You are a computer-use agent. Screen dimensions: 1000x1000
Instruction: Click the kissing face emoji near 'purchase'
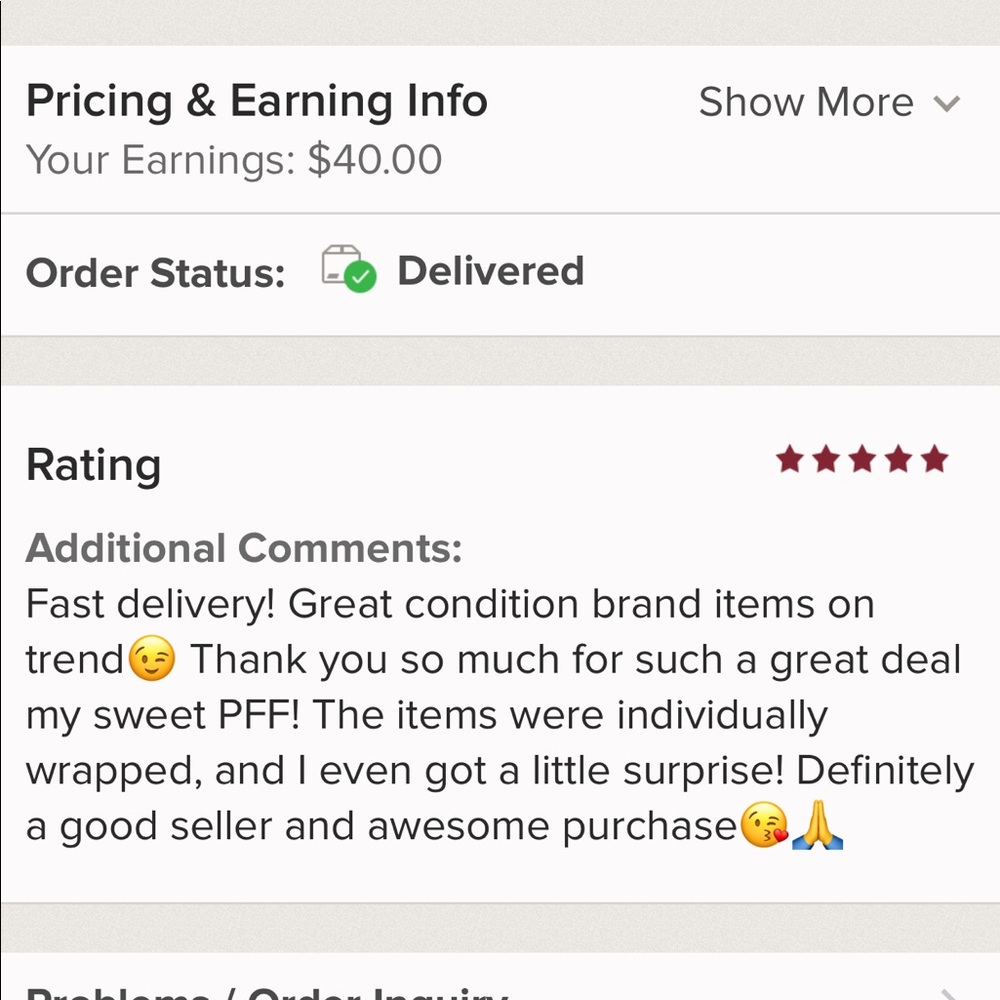pos(765,826)
